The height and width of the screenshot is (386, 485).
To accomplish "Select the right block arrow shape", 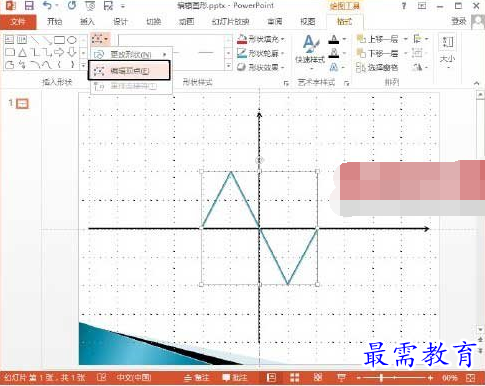I will 59,52.
